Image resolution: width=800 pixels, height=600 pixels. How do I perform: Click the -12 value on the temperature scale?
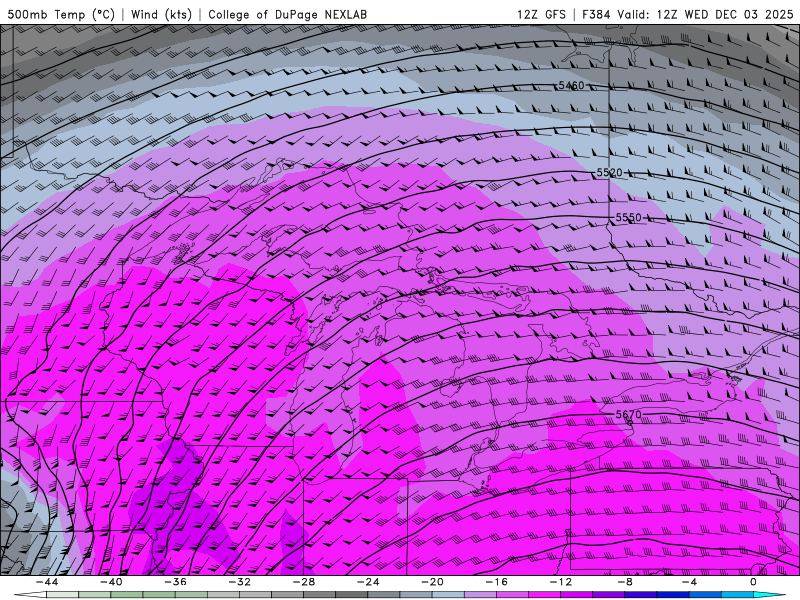coord(561,582)
